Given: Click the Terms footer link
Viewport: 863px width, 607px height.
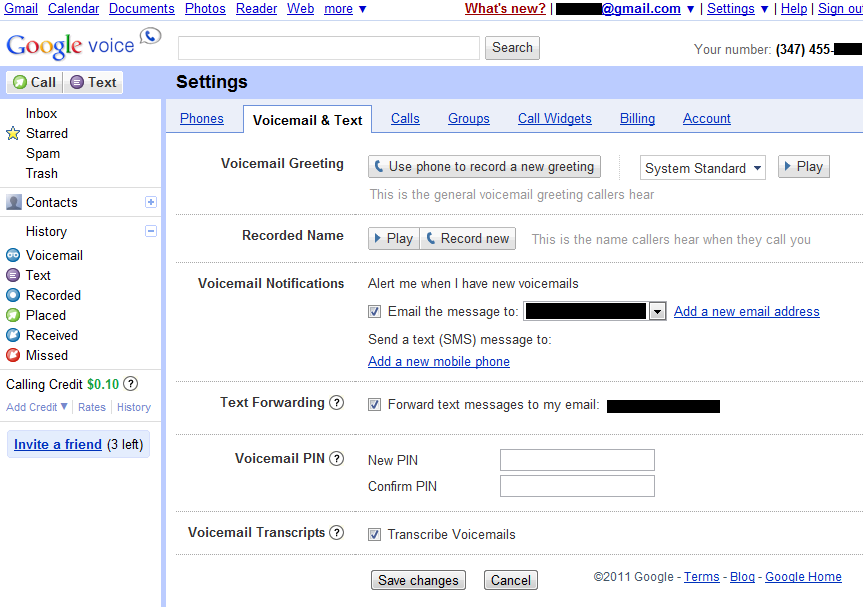Looking at the screenshot, I should click(702, 577).
